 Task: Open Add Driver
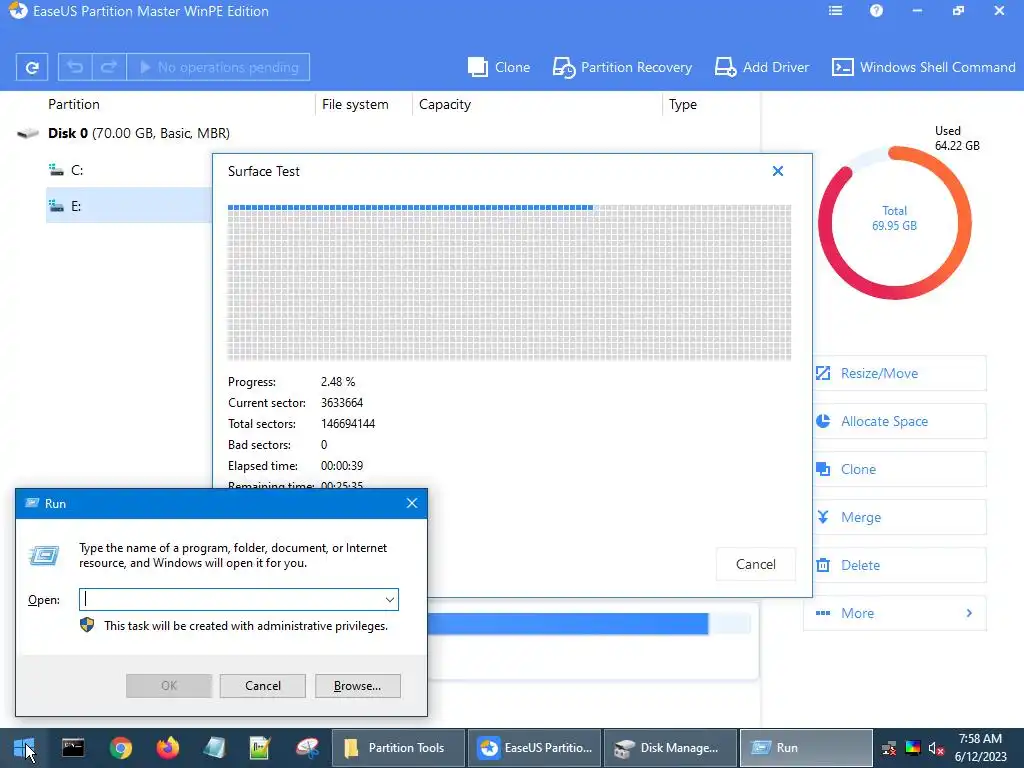(761, 67)
